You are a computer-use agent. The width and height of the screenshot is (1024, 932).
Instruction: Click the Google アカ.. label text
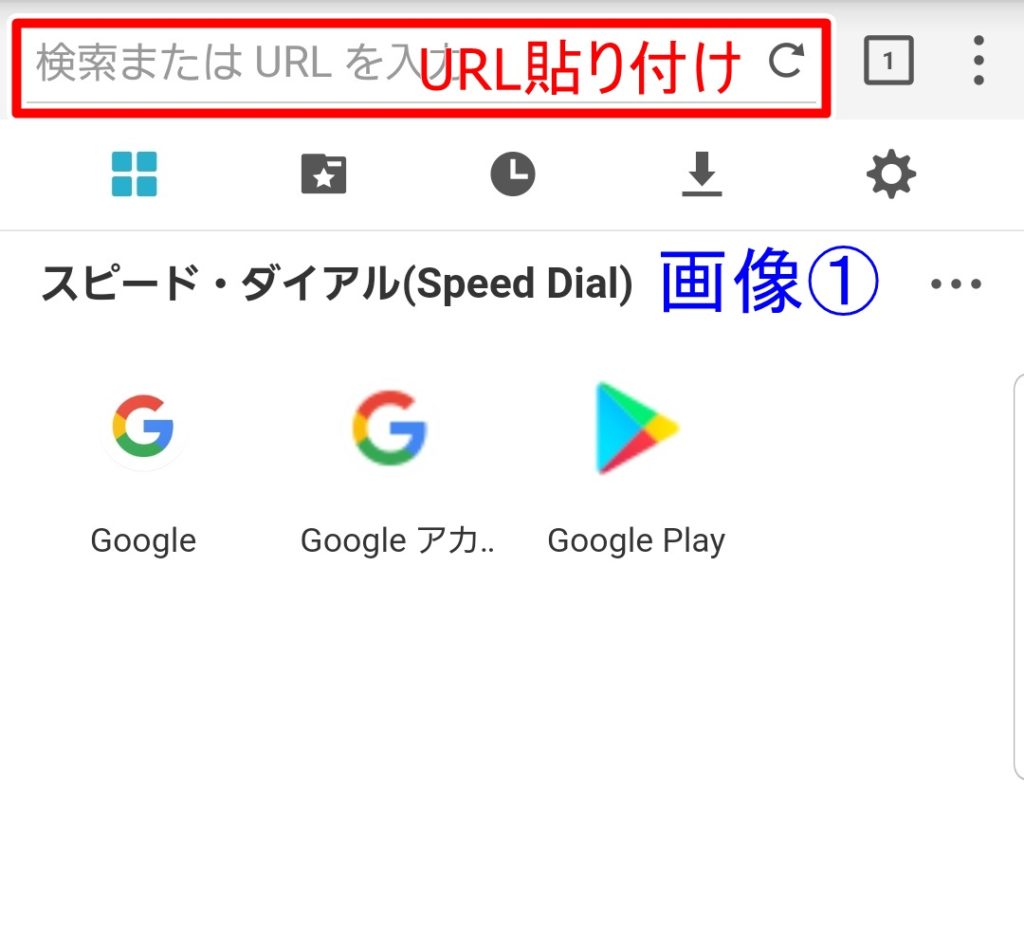click(x=397, y=541)
